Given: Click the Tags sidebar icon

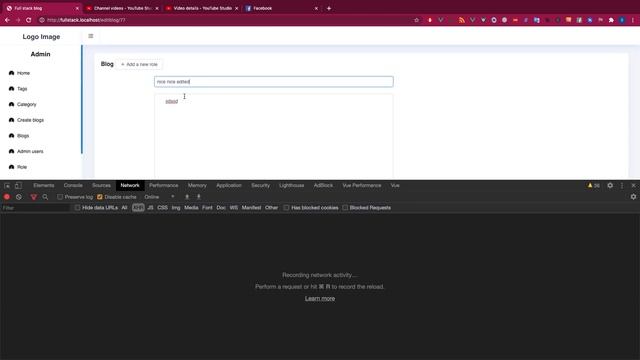Looking at the screenshot, I should coord(11,89).
